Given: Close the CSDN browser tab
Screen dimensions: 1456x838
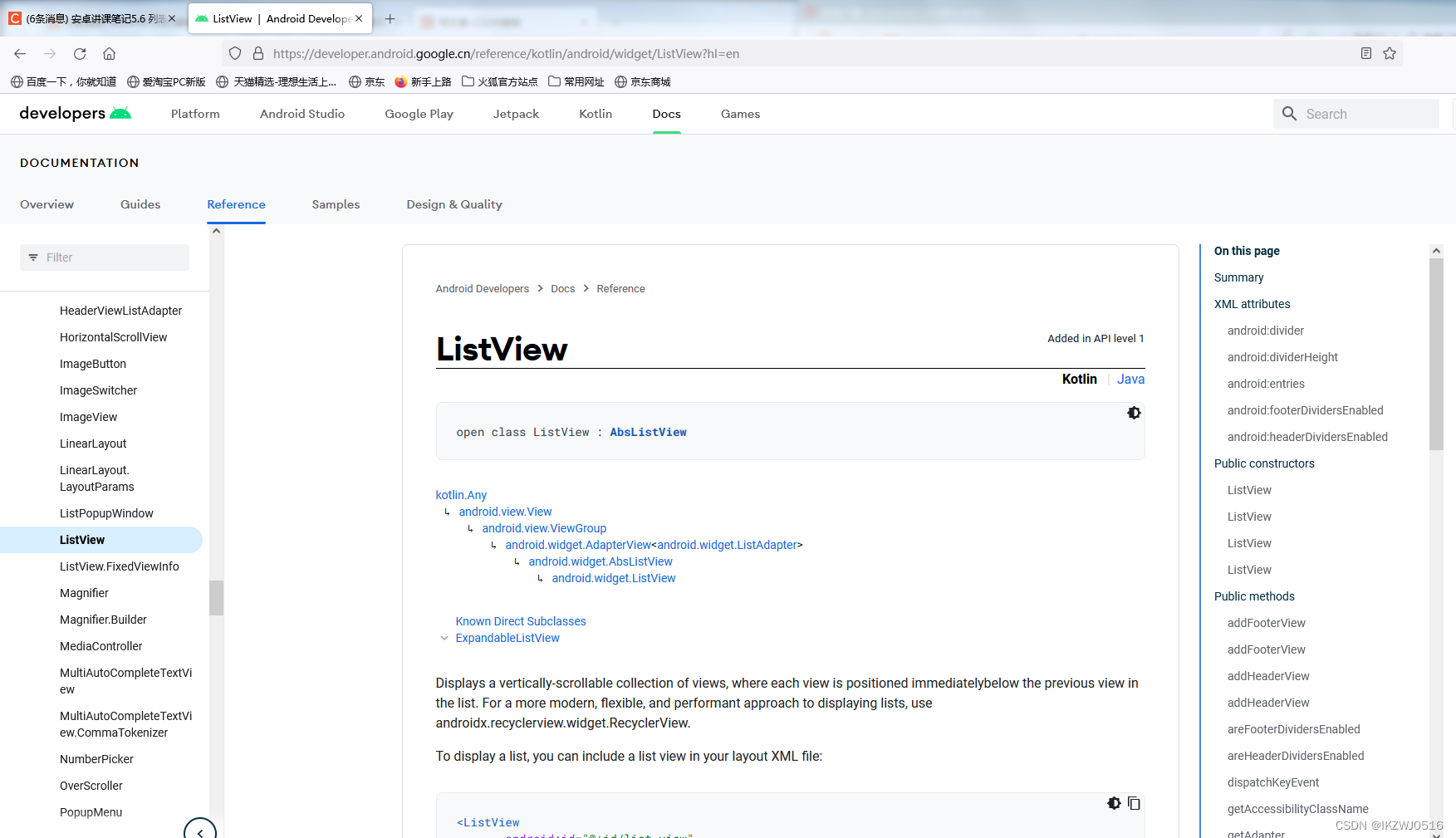Looking at the screenshot, I should [172, 18].
